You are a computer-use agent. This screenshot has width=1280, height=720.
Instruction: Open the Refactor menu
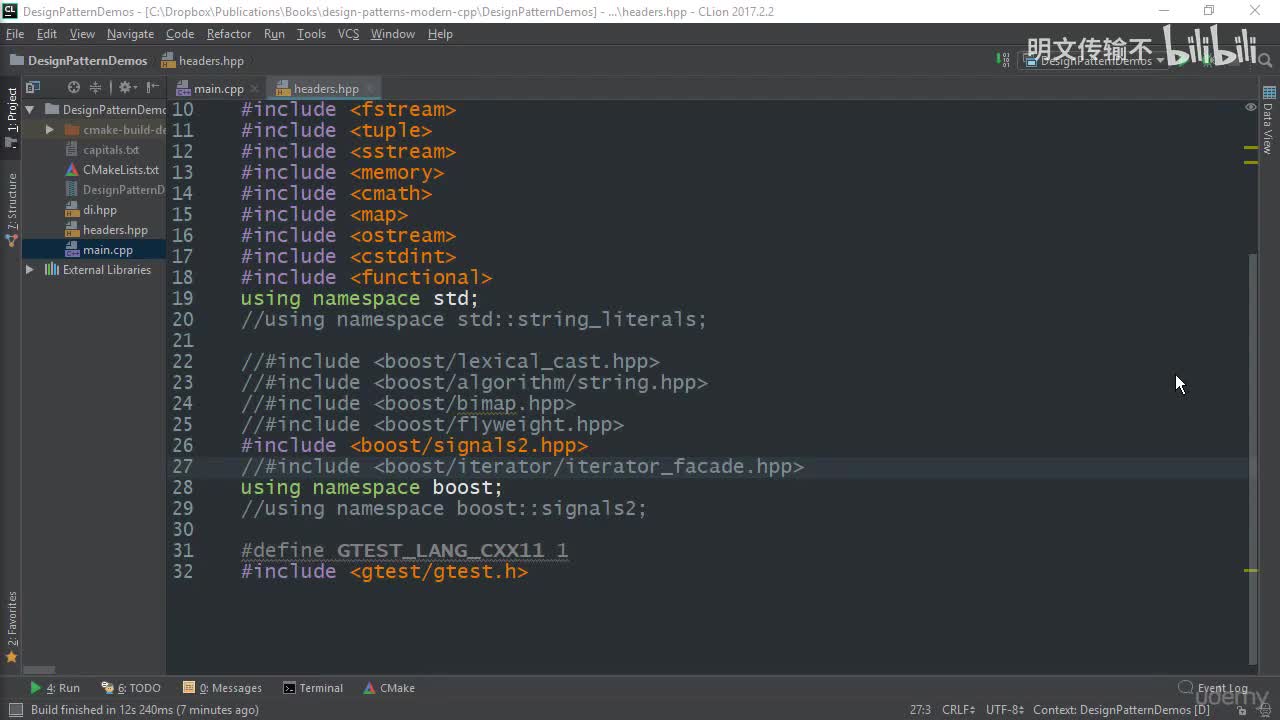229,34
